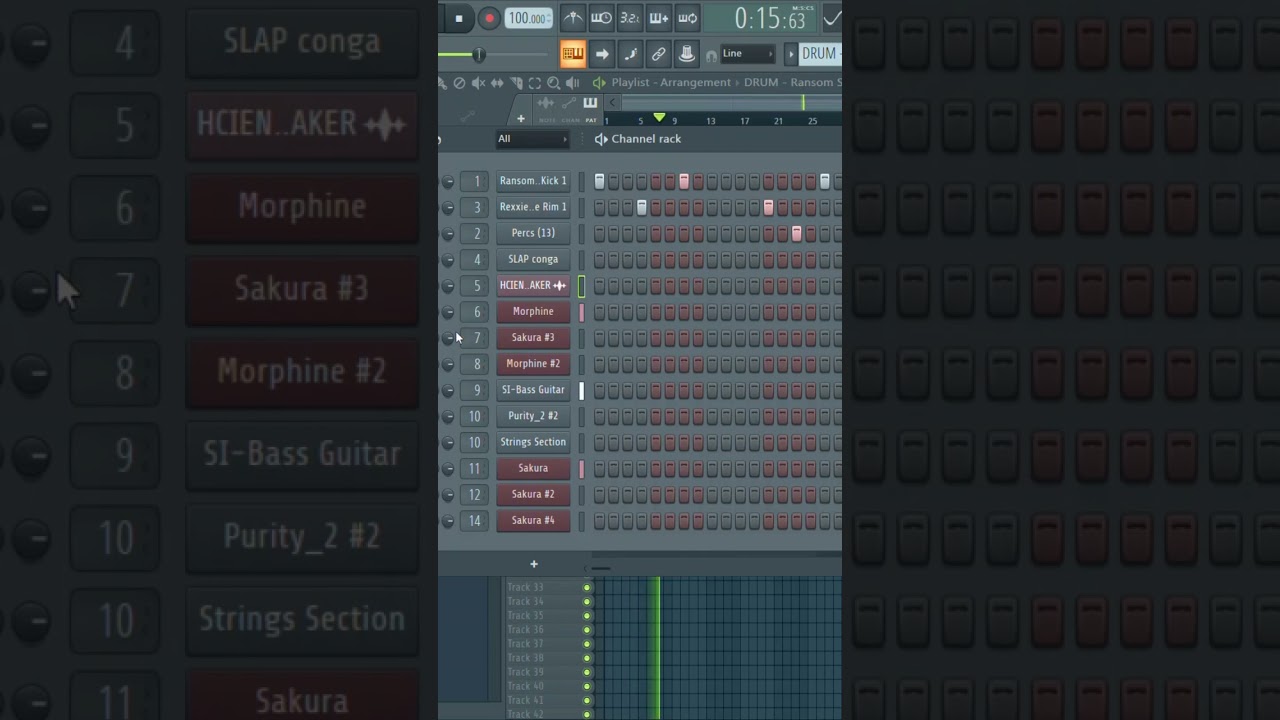Toggle Track 36 mute dot in playlist
This screenshot has width=1280, height=720.
[587, 630]
